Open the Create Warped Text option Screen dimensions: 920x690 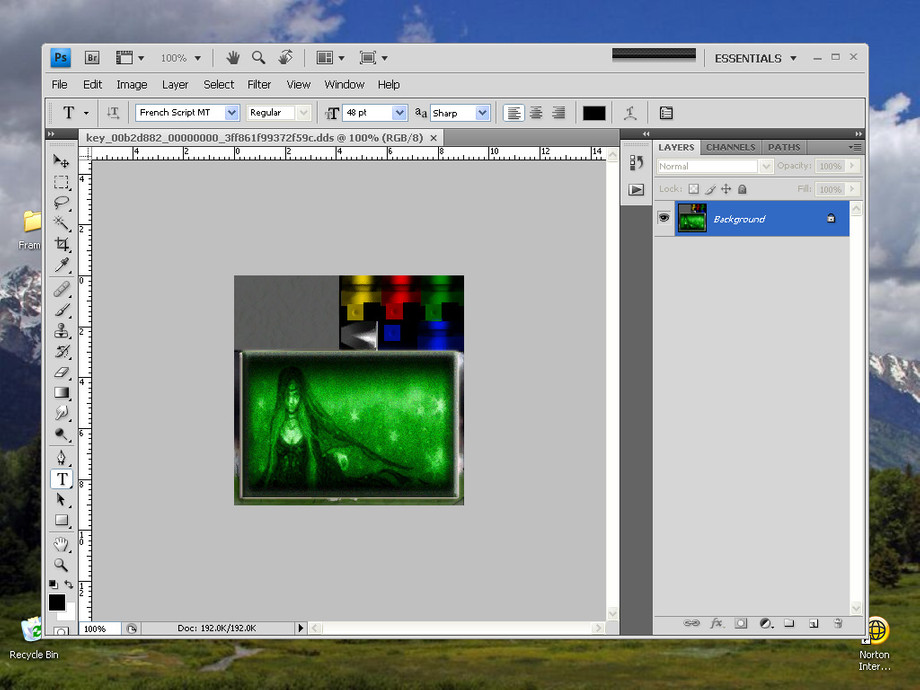(630, 113)
